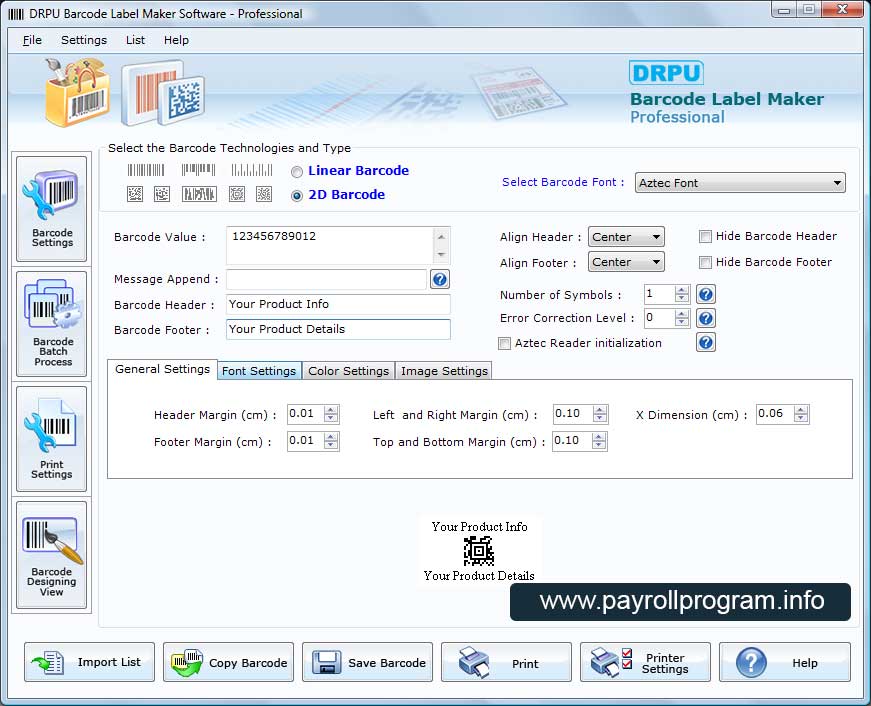Image resolution: width=871 pixels, height=706 pixels.
Task: Click the Print button
Action: coord(506,662)
